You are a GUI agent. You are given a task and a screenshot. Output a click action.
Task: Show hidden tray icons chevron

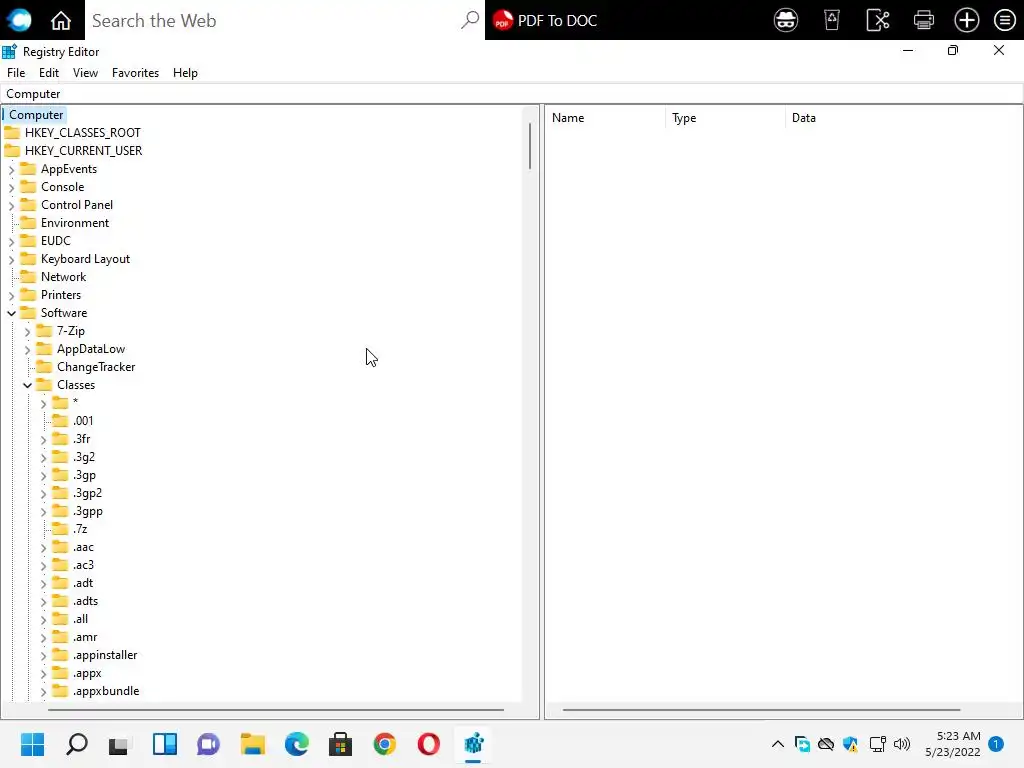[x=777, y=744]
